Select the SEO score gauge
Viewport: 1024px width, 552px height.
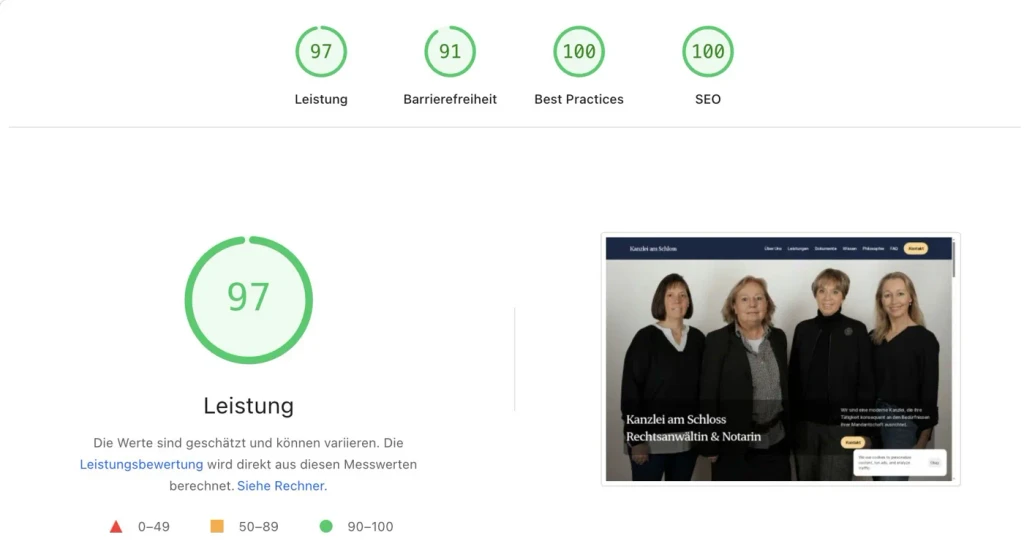tap(708, 52)
